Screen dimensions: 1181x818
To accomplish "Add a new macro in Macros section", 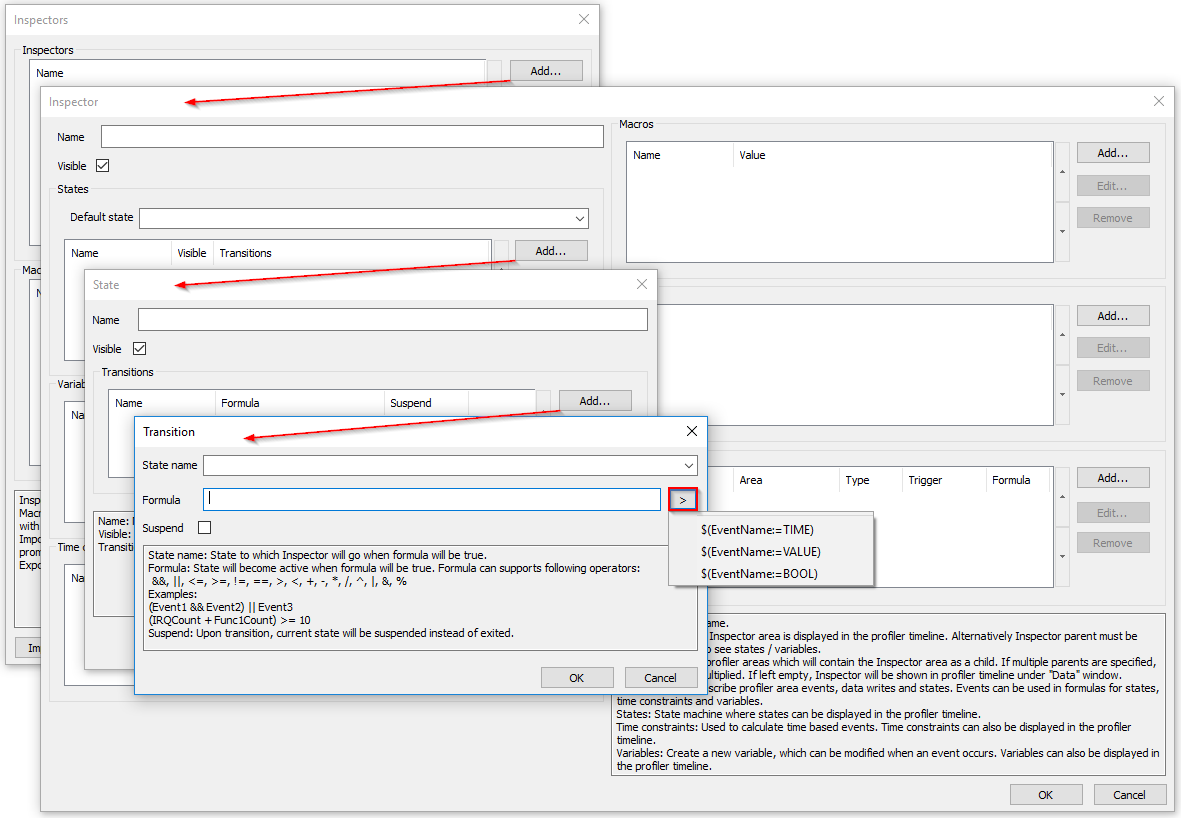I will click(1112, 153).
